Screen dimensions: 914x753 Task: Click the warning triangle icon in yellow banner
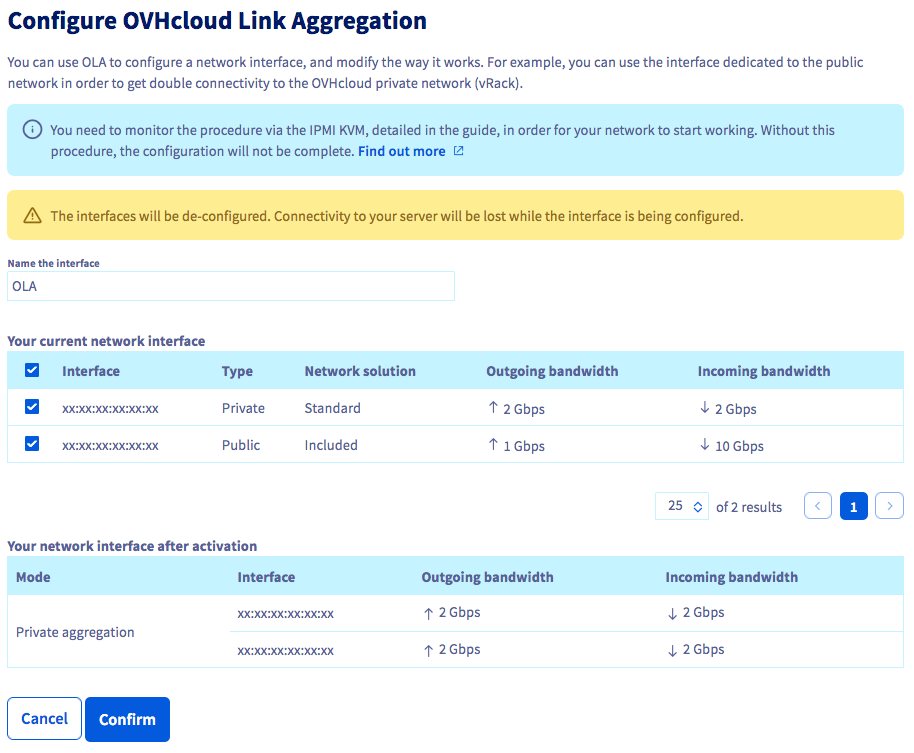pyautogui.click(x=33, y=216)
